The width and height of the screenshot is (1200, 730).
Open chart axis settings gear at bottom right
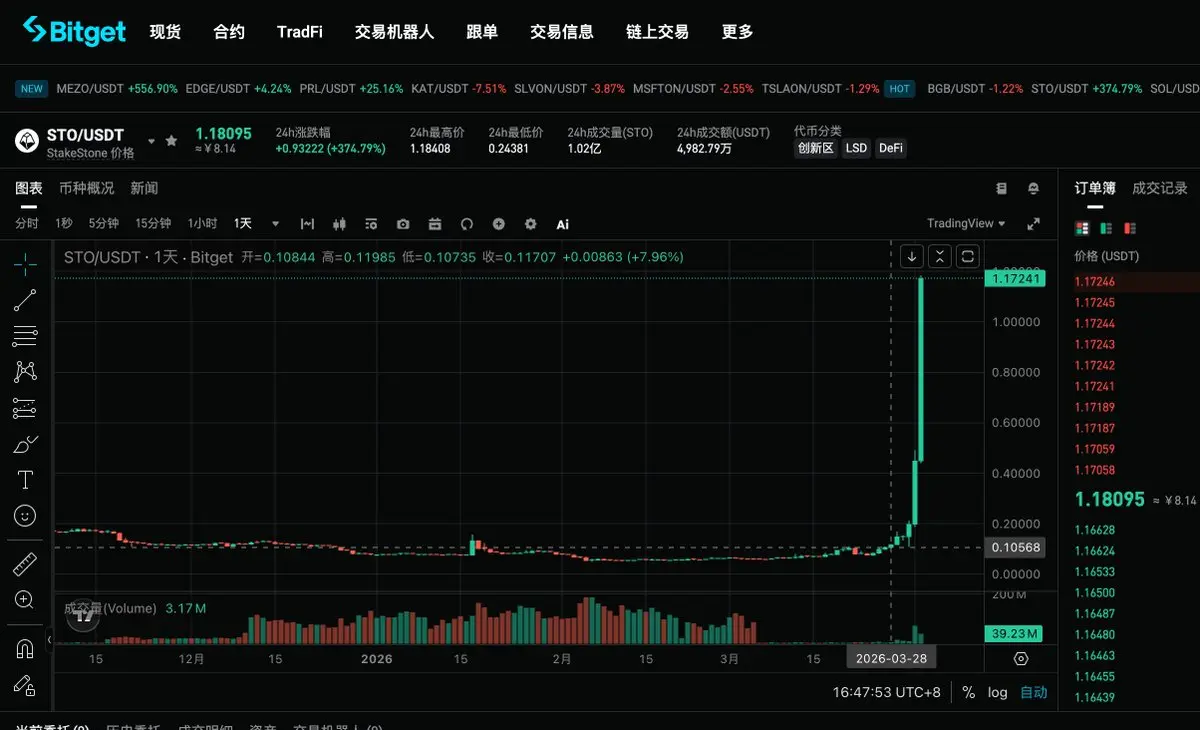click(1021, 658)
